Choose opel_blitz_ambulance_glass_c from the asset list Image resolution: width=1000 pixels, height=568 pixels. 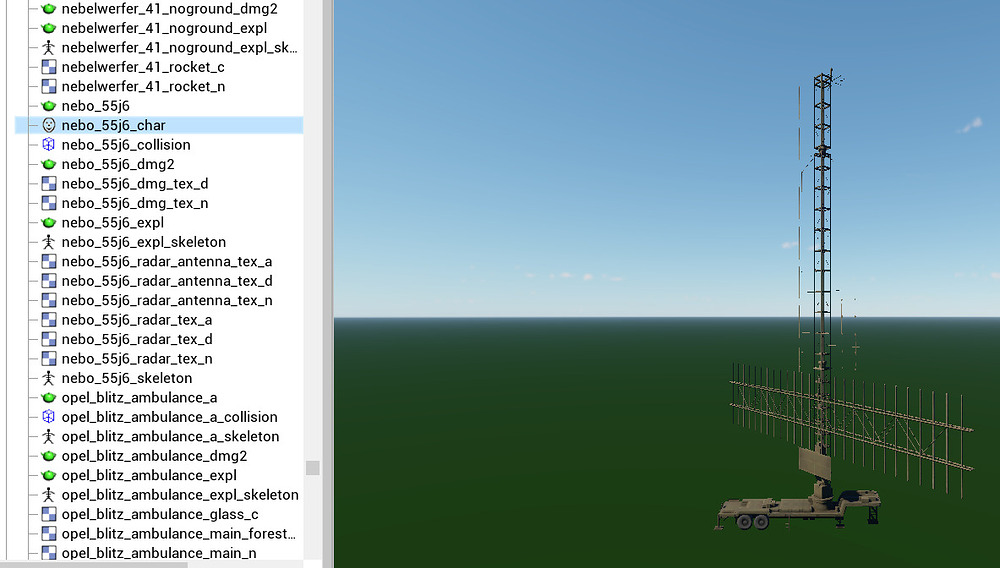[x=160, y=514]
